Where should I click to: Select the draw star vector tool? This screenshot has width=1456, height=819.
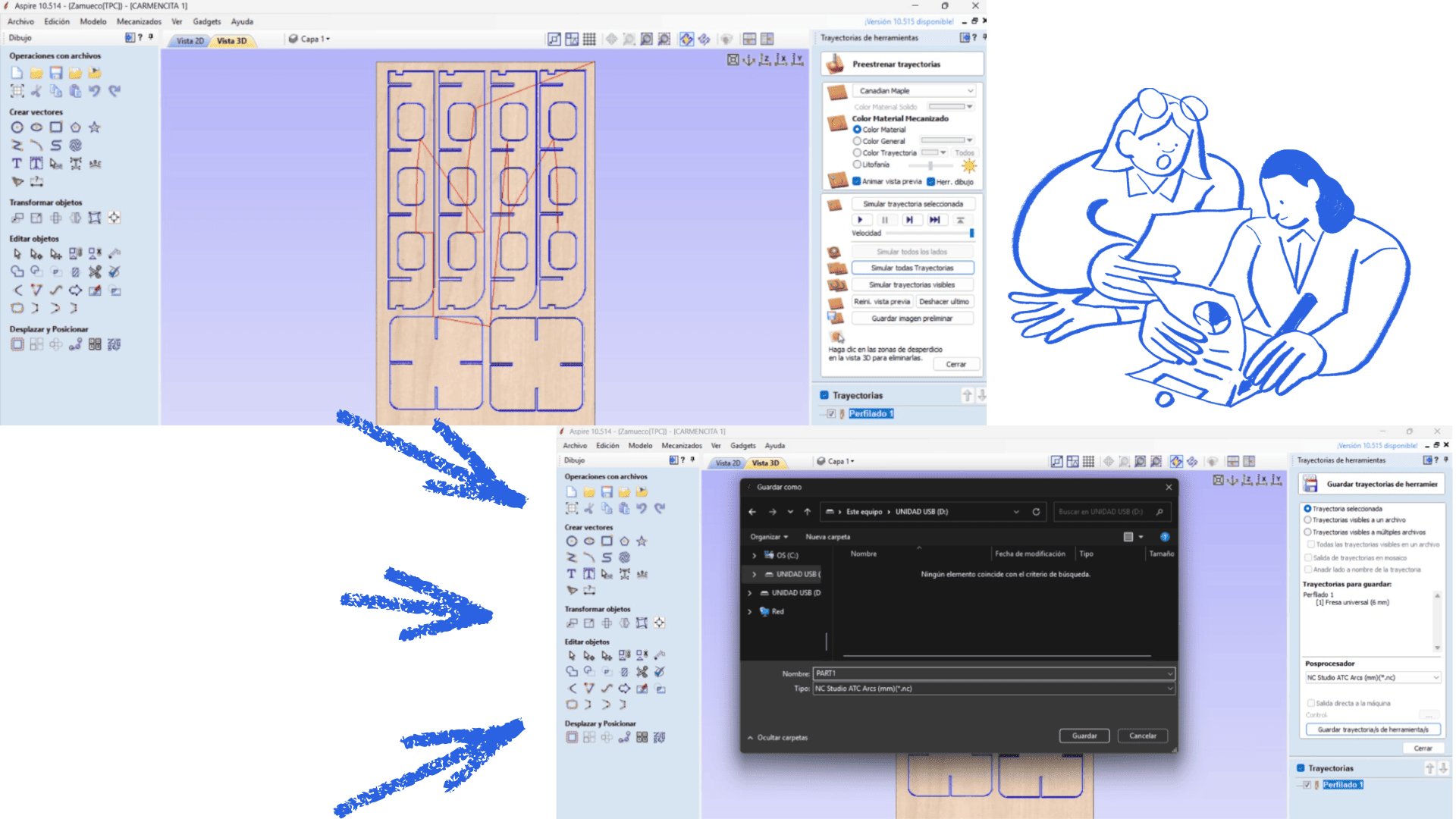(x=94, y=127)
